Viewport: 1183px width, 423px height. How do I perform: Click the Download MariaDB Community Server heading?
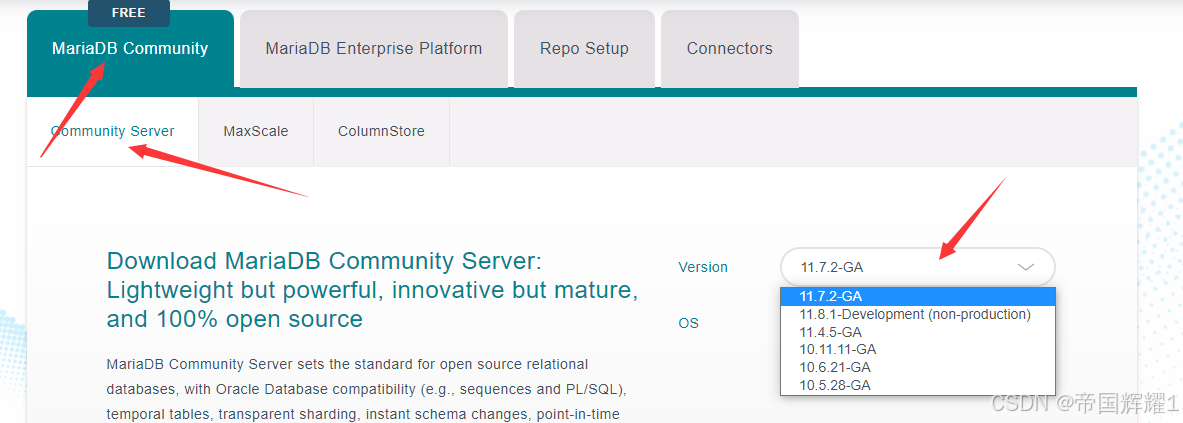(373, 290)
